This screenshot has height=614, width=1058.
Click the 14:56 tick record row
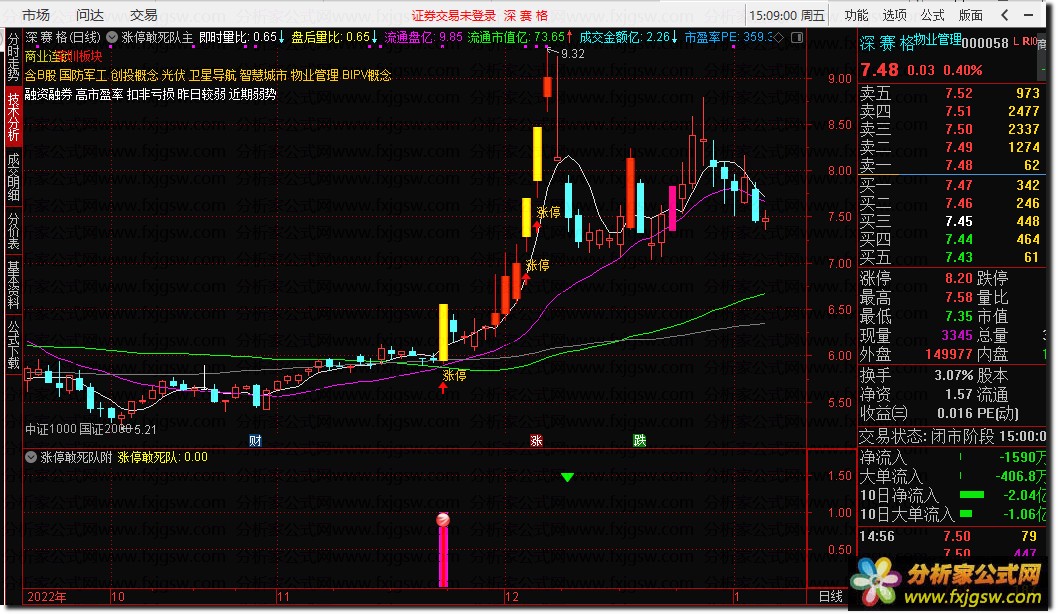[x=952, y=536]
